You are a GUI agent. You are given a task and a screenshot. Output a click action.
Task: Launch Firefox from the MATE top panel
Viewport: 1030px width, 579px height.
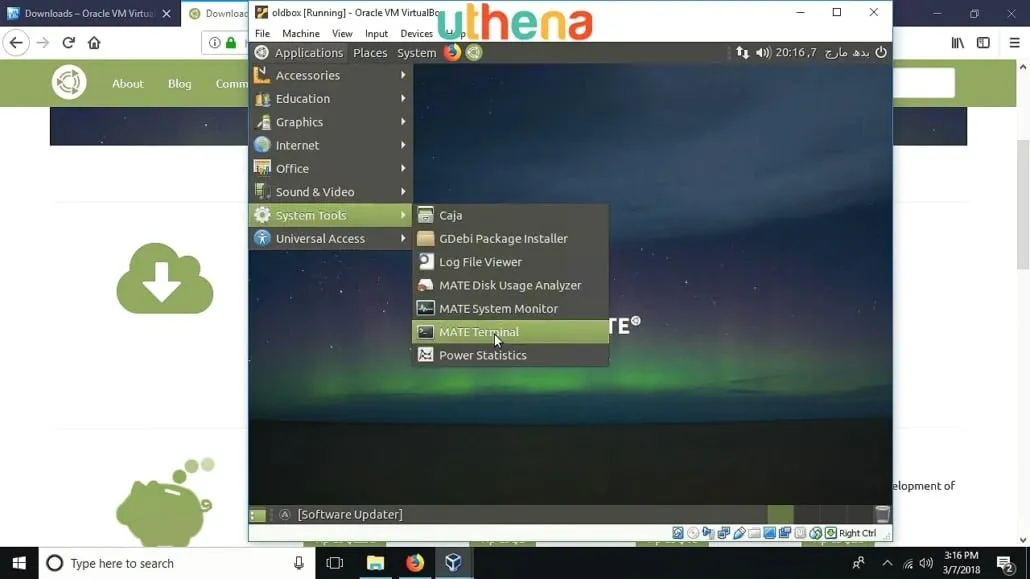click(x=452, y=52)
